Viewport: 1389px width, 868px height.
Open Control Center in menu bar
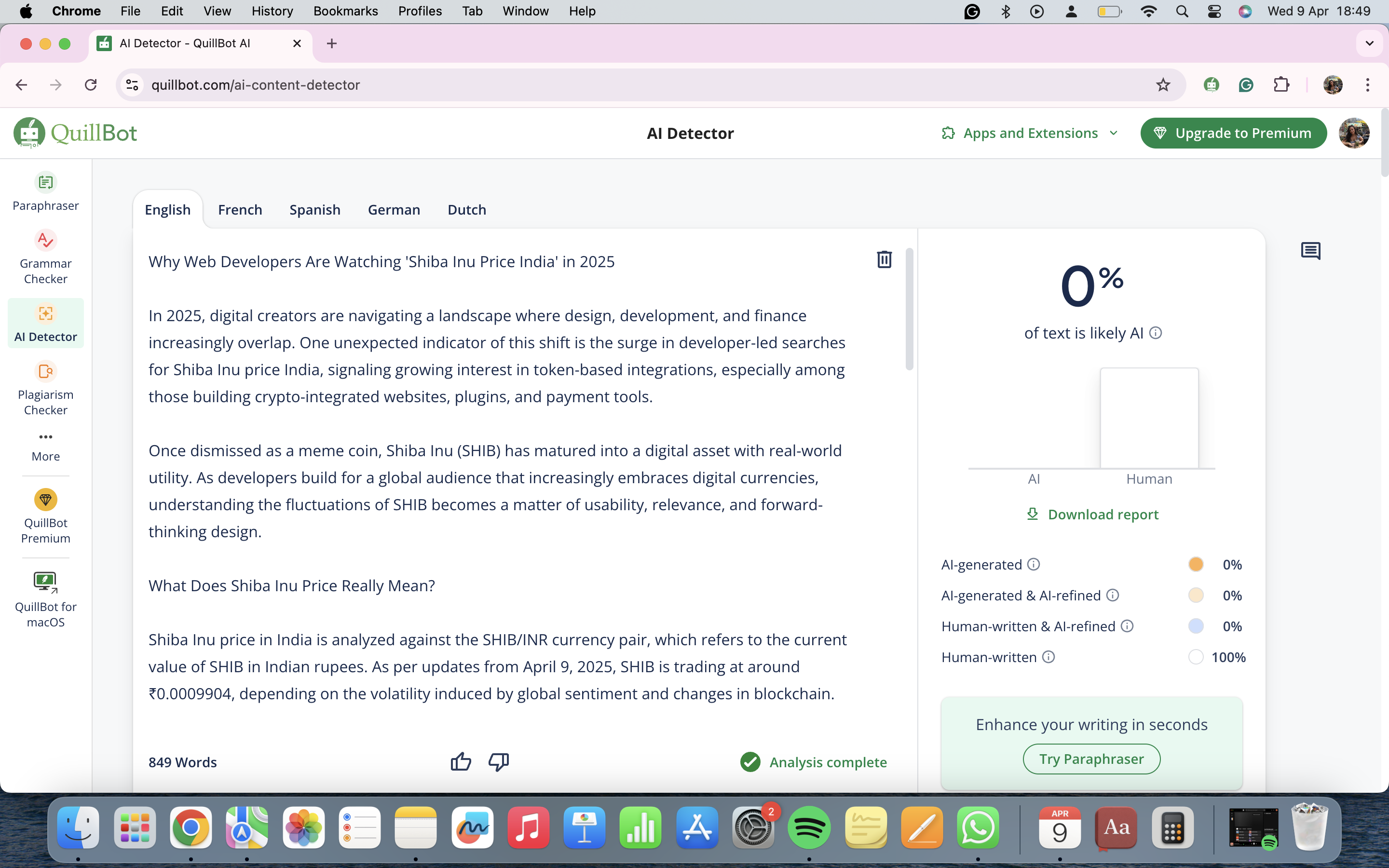point(1214,12)
